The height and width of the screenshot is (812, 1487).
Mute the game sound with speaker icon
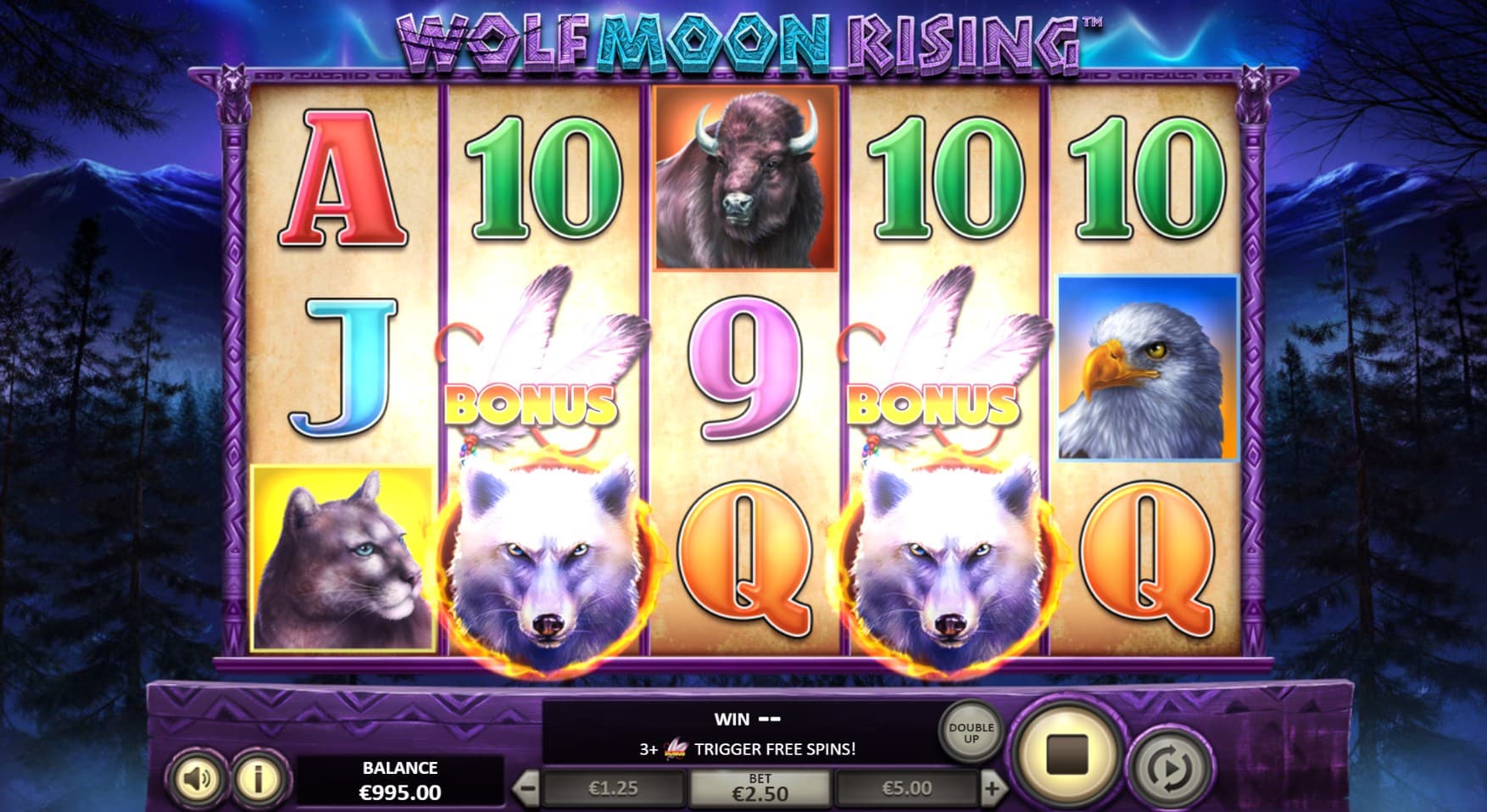[x=197, y=777]
